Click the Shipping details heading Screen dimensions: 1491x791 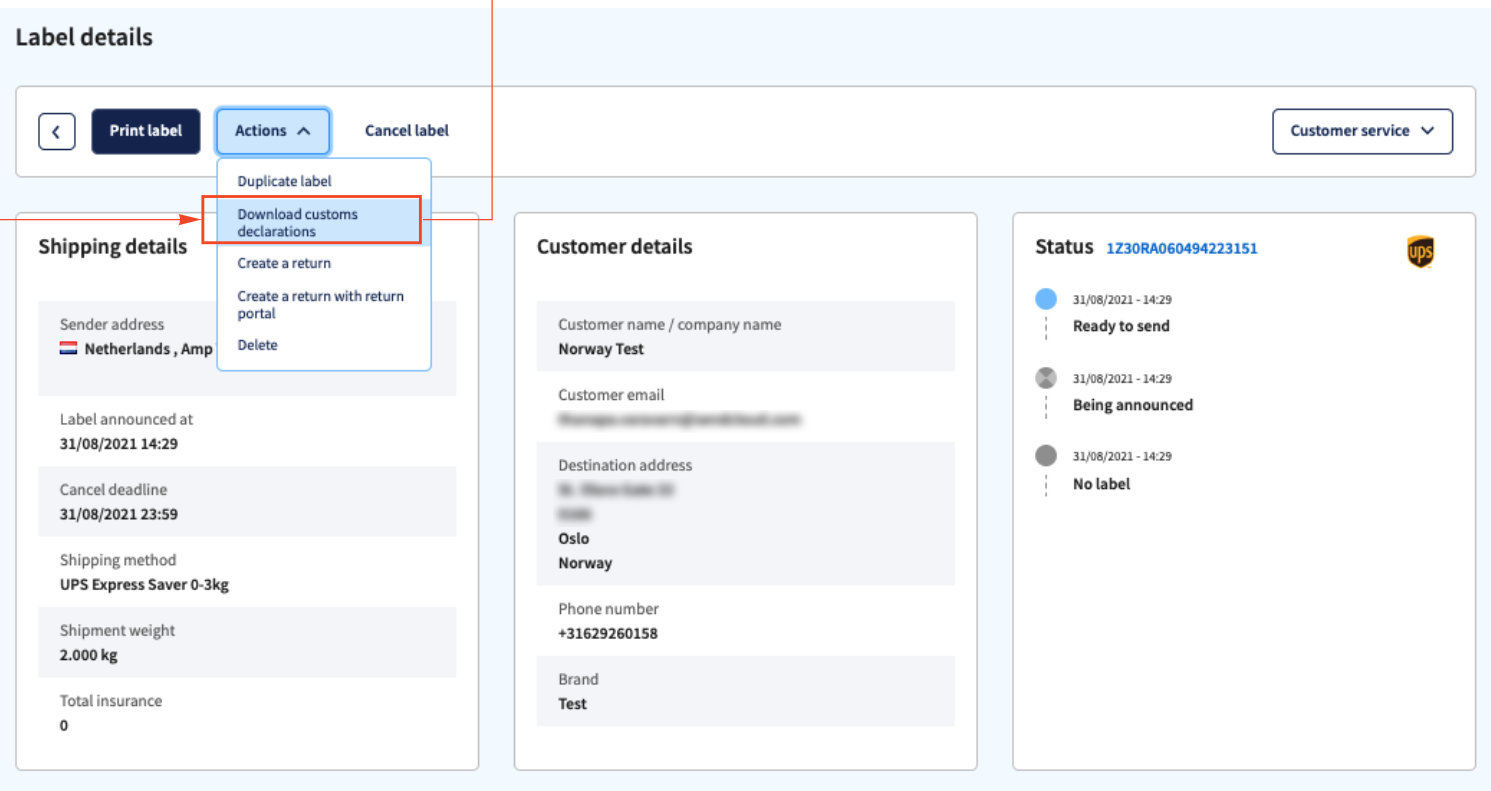(x=113, y=246)
